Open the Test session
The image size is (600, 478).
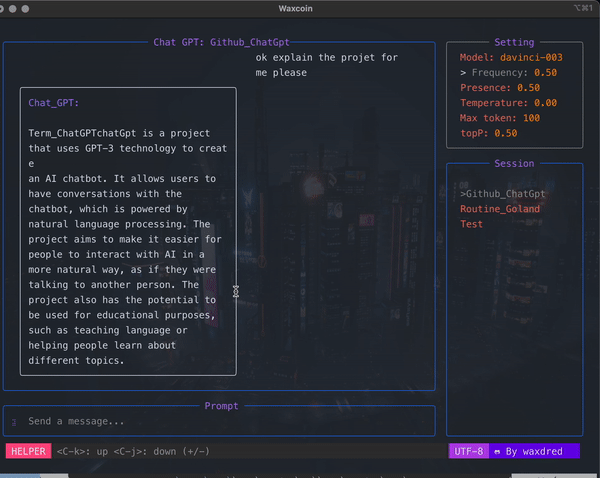pyautogui.click(x=471, y=224)
